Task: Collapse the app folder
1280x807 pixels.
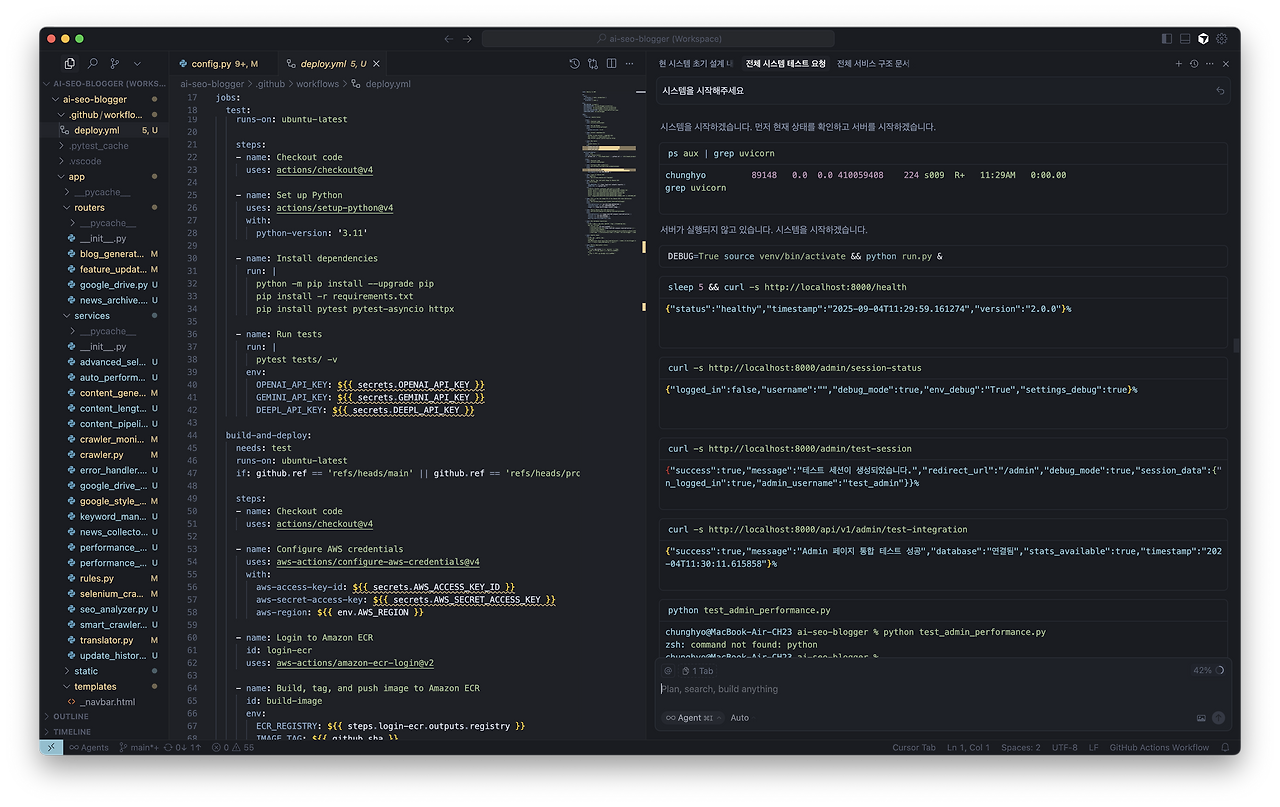Action: tap(104, 177)
